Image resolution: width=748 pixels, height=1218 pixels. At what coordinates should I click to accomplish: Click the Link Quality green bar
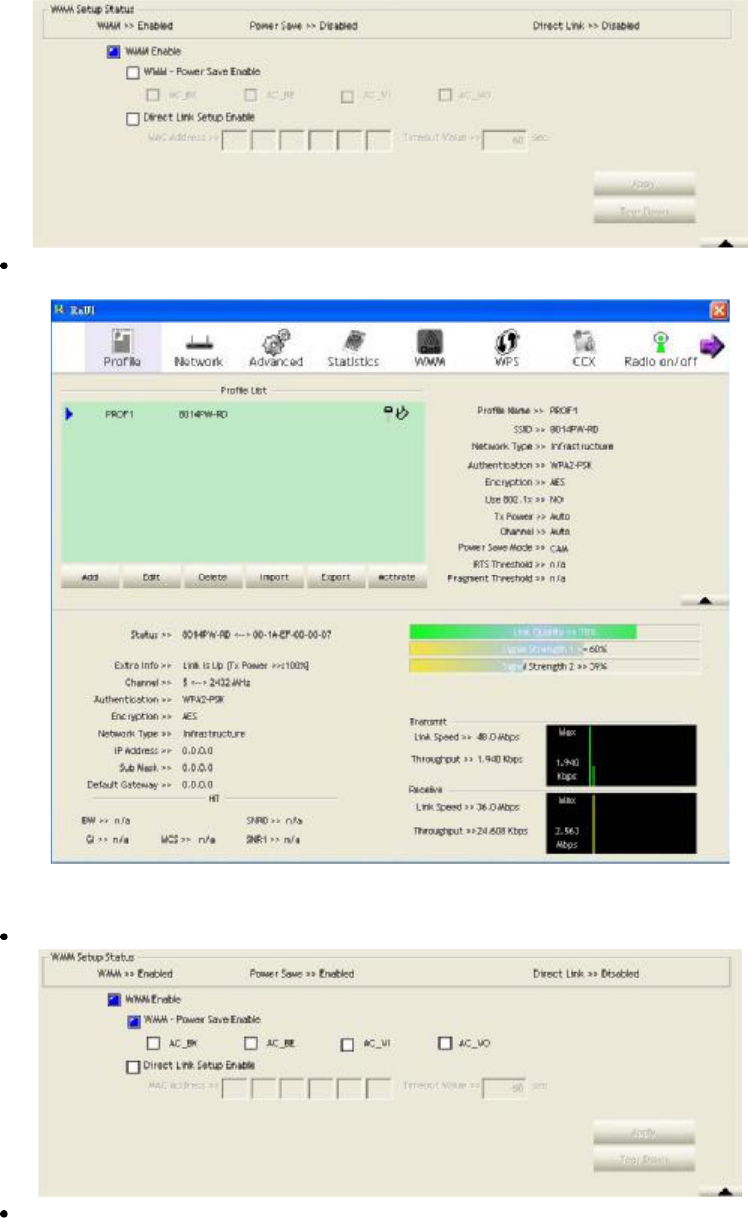(555, 631)
